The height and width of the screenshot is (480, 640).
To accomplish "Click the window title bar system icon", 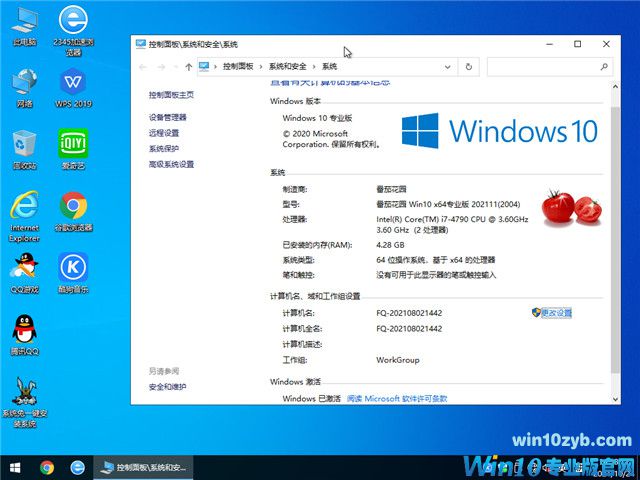I will point(140,44).
